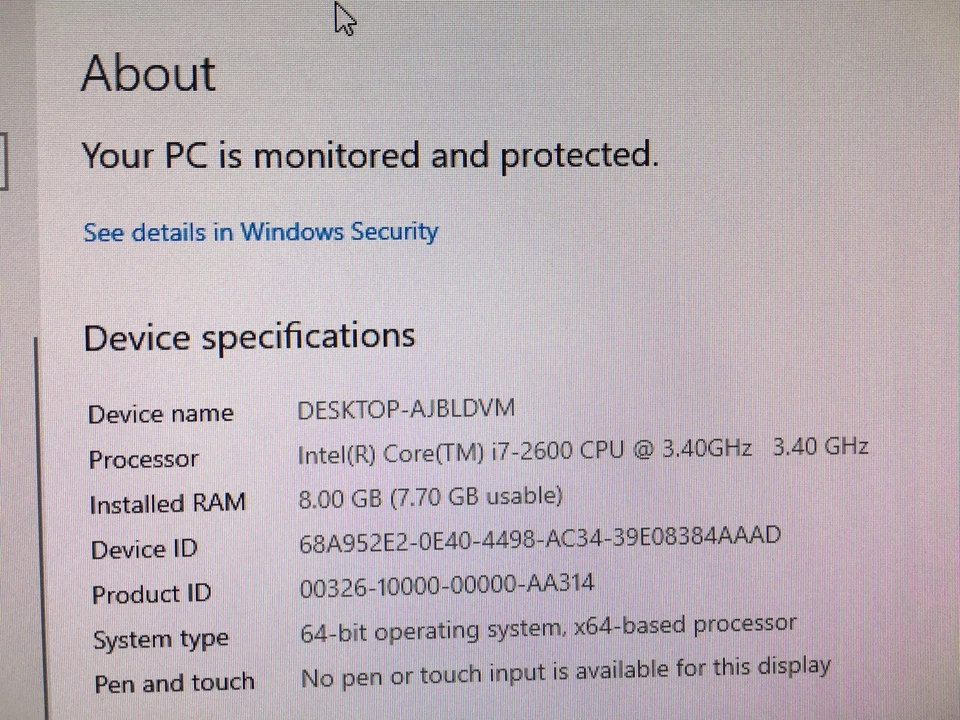The width and height of the screenshot is (960, 720).
Task: Select the DESKTOP-AJBLDVM device name value
Action: [x=407, y=408]
